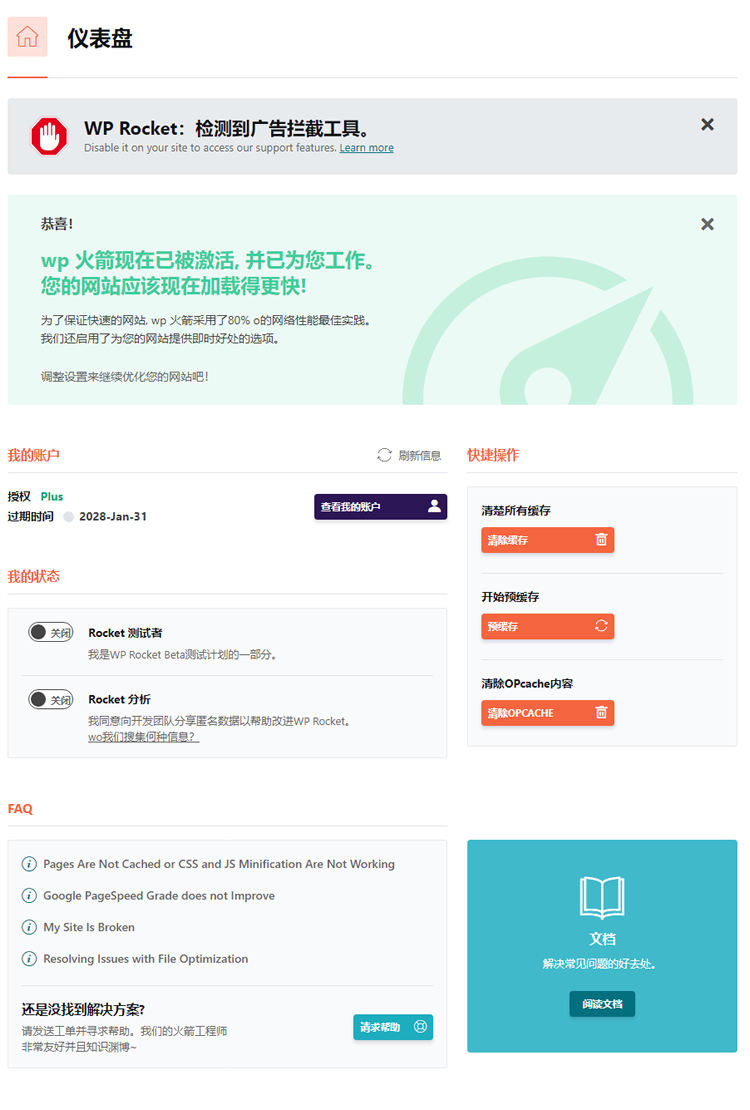750x1110 pixels.
Task: Click lifebuoy icon on 请求帮助 button
Action: (420, 1026)
